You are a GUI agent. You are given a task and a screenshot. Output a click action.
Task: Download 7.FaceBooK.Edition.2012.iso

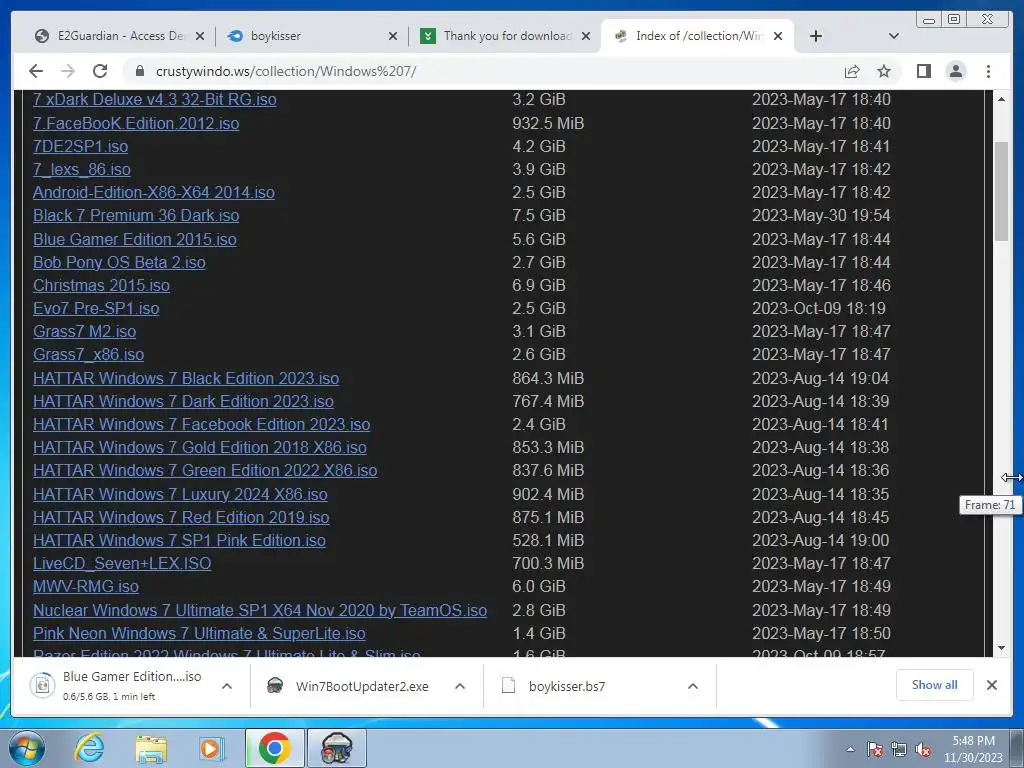coord(136,123)
